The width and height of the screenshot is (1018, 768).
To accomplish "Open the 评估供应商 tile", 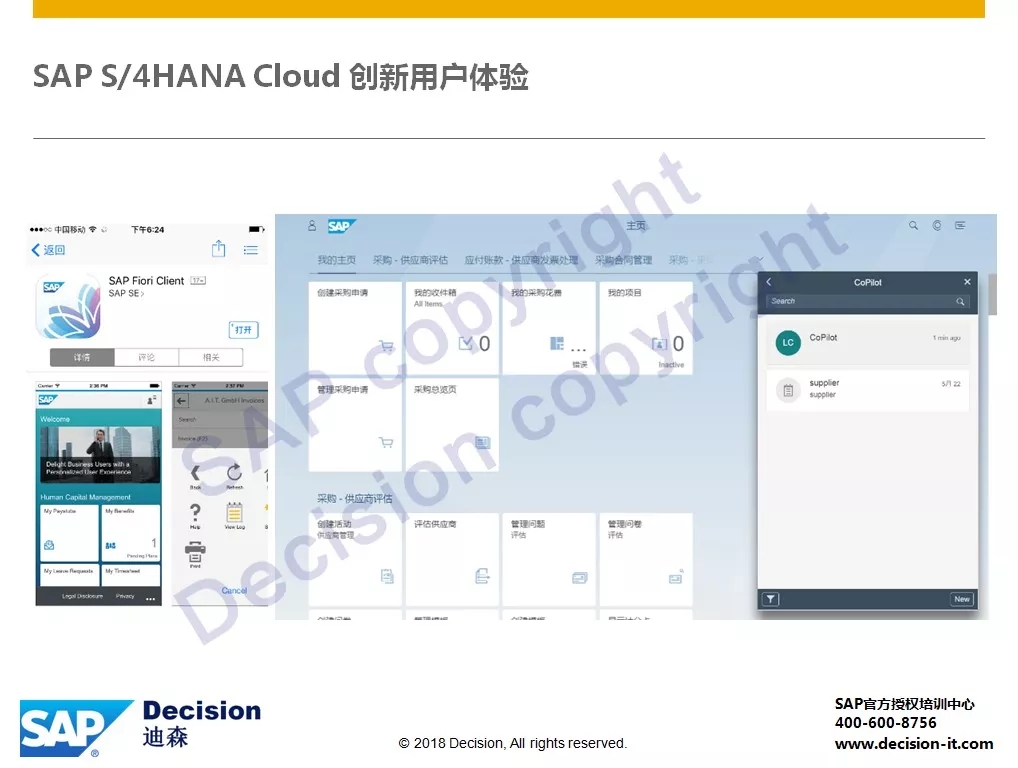I will coord(452,560).
